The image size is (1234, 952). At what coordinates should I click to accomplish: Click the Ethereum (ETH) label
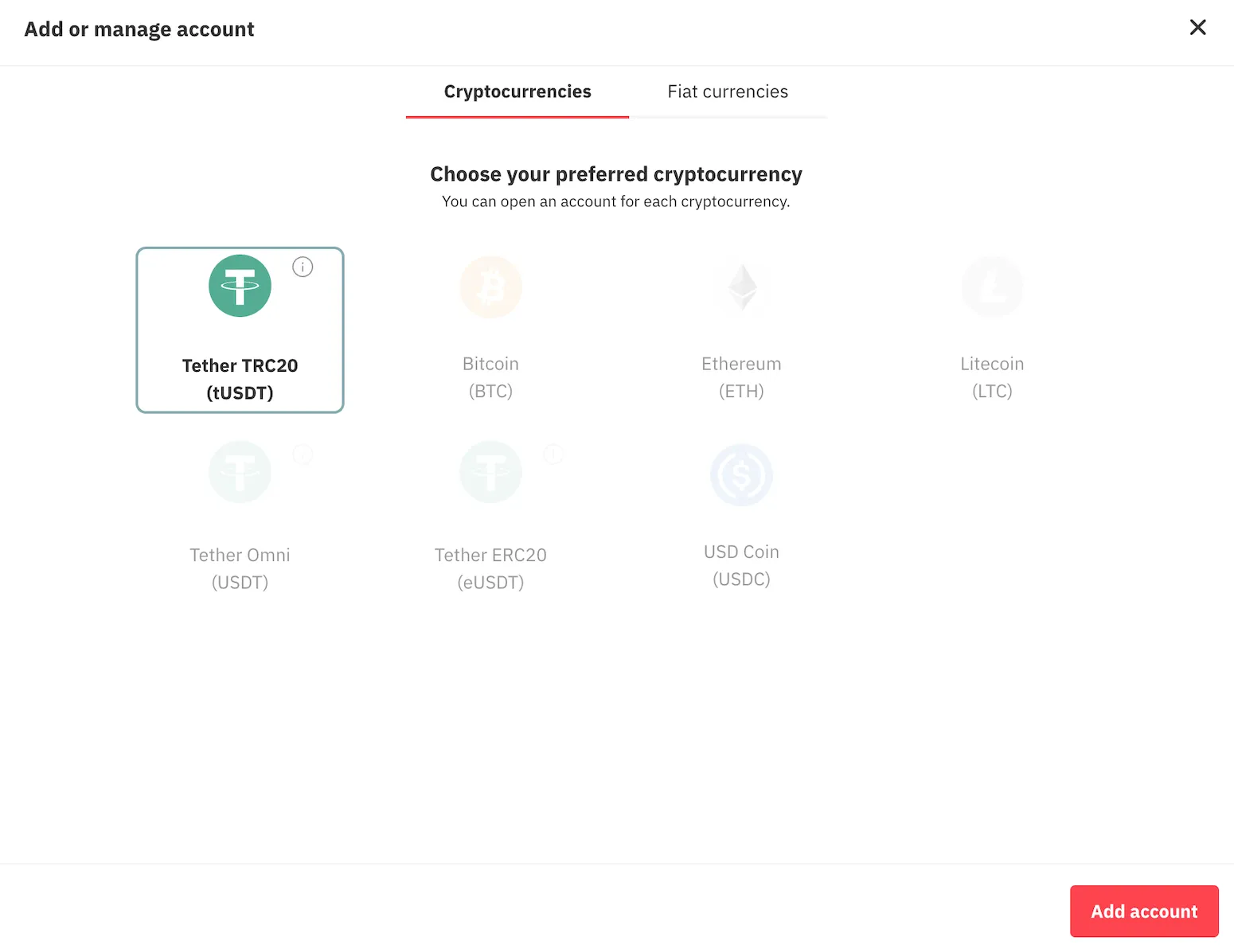click(x=741, y=377)
